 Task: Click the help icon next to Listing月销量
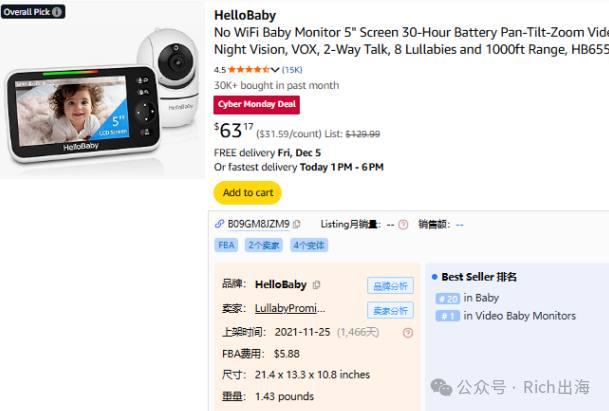coord(403,225)
